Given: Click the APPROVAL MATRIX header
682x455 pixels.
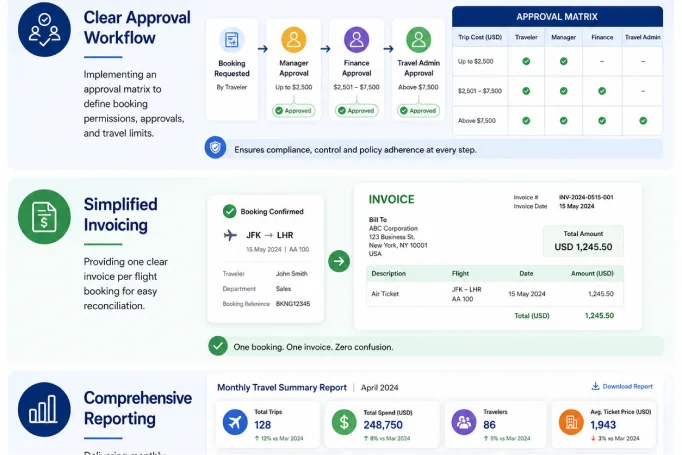Looking at the screenshot, I should tap(557, 17).
